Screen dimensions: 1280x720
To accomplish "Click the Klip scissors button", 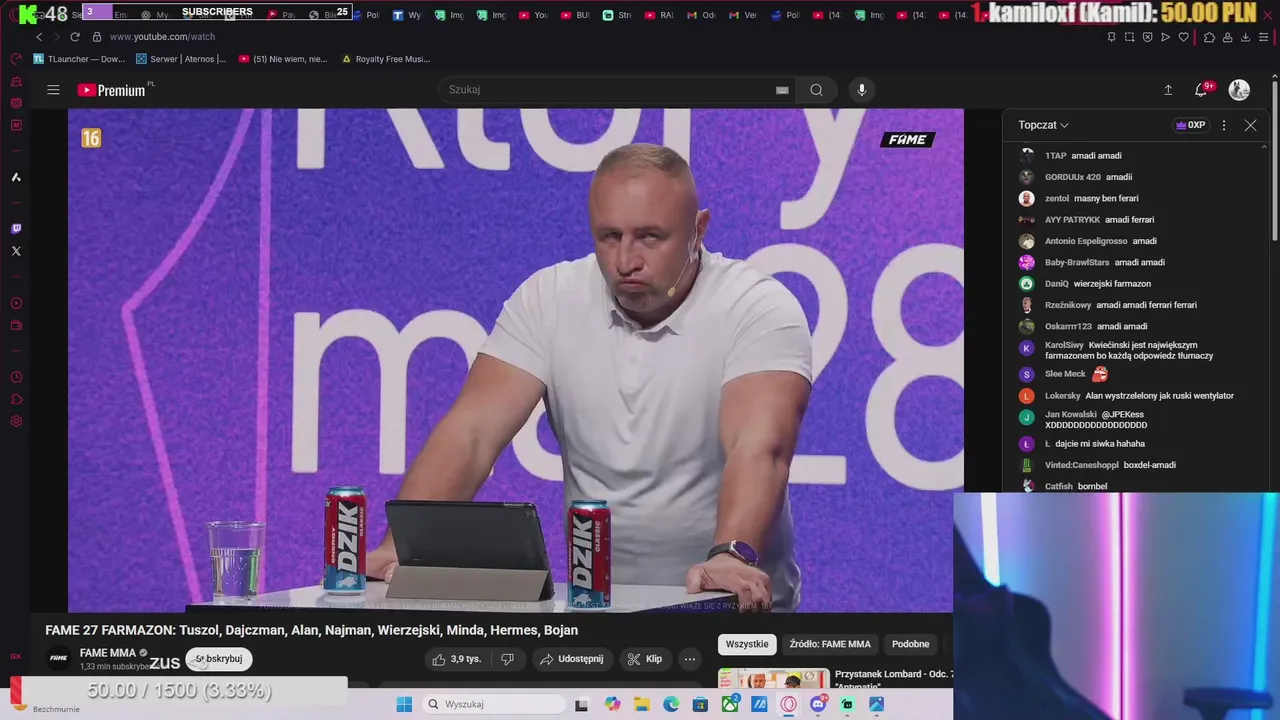I will [644, 659].
